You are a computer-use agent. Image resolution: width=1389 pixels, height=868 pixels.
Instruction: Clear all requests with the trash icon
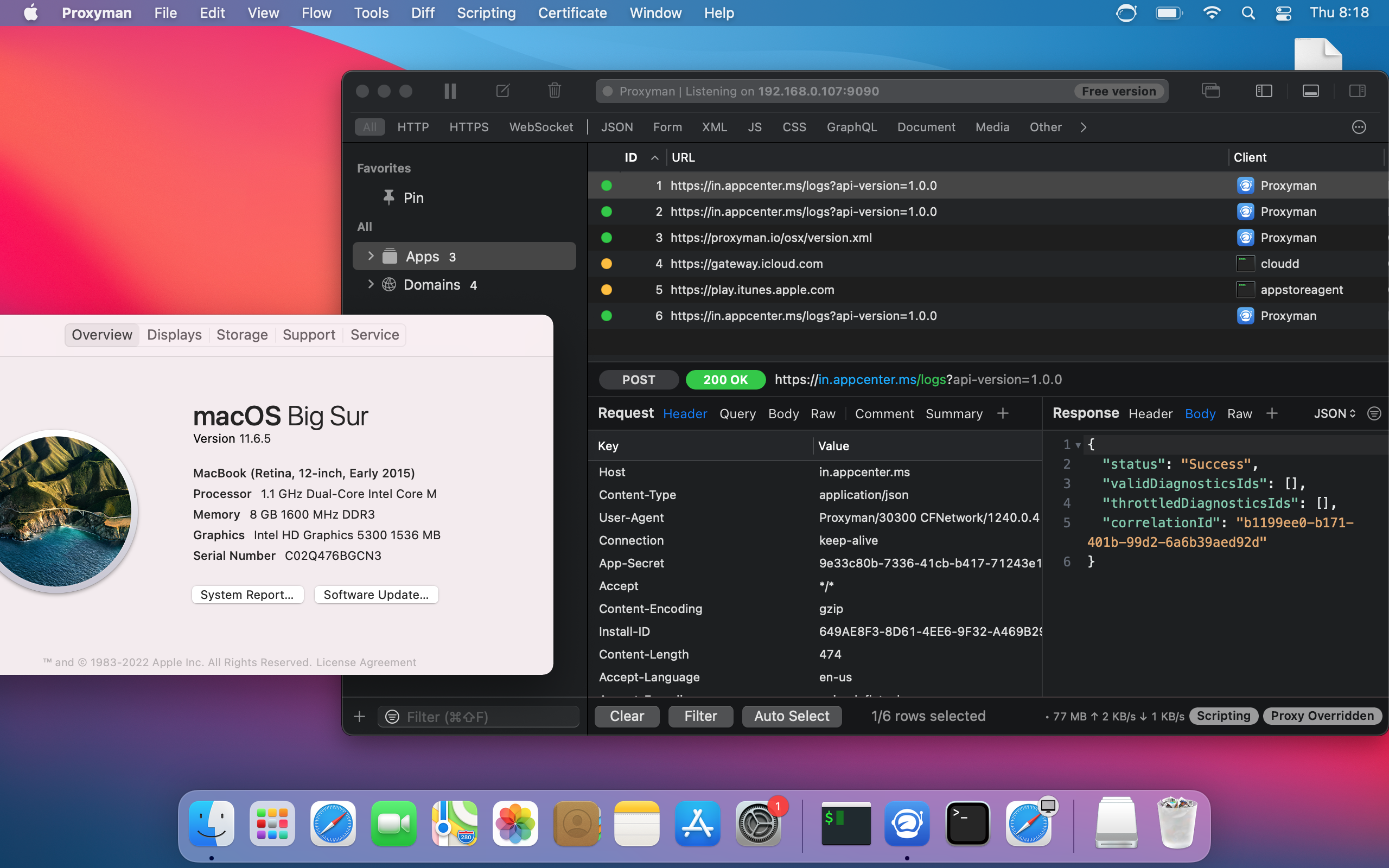(x=553, y=91)
